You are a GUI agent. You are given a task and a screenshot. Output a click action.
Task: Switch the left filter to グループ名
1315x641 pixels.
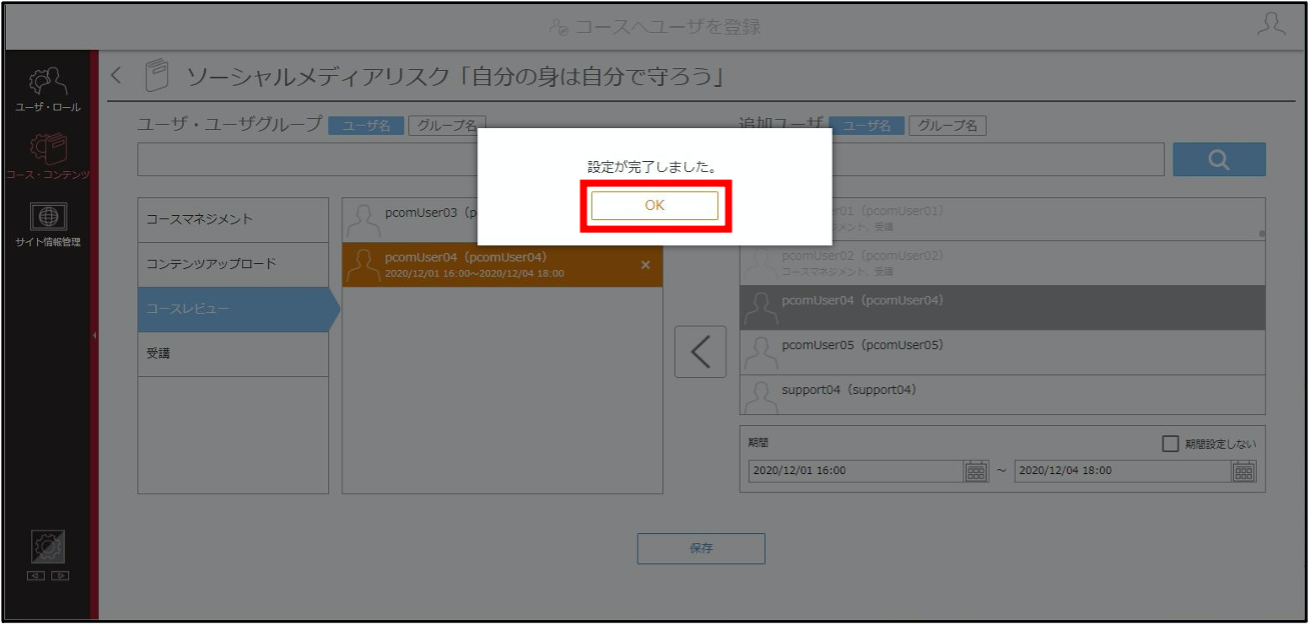pyautogui.click(x=446, y=125)
